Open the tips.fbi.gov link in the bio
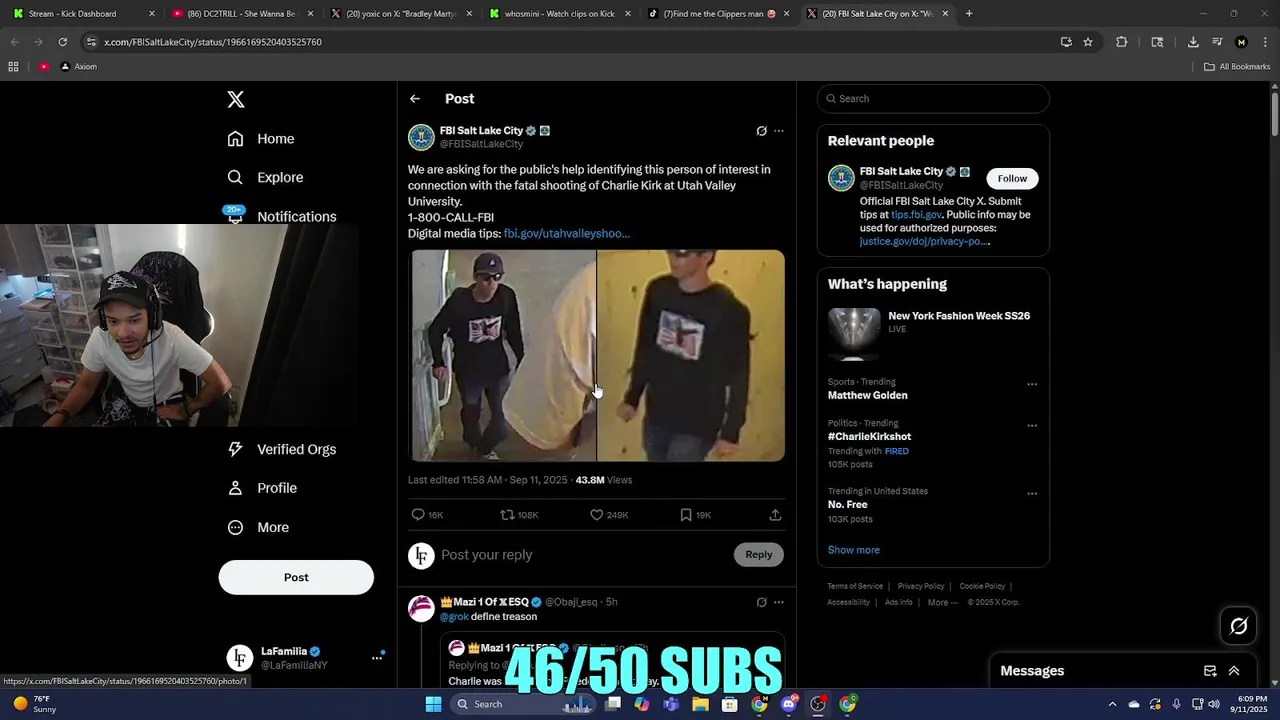 coord(916,215)
